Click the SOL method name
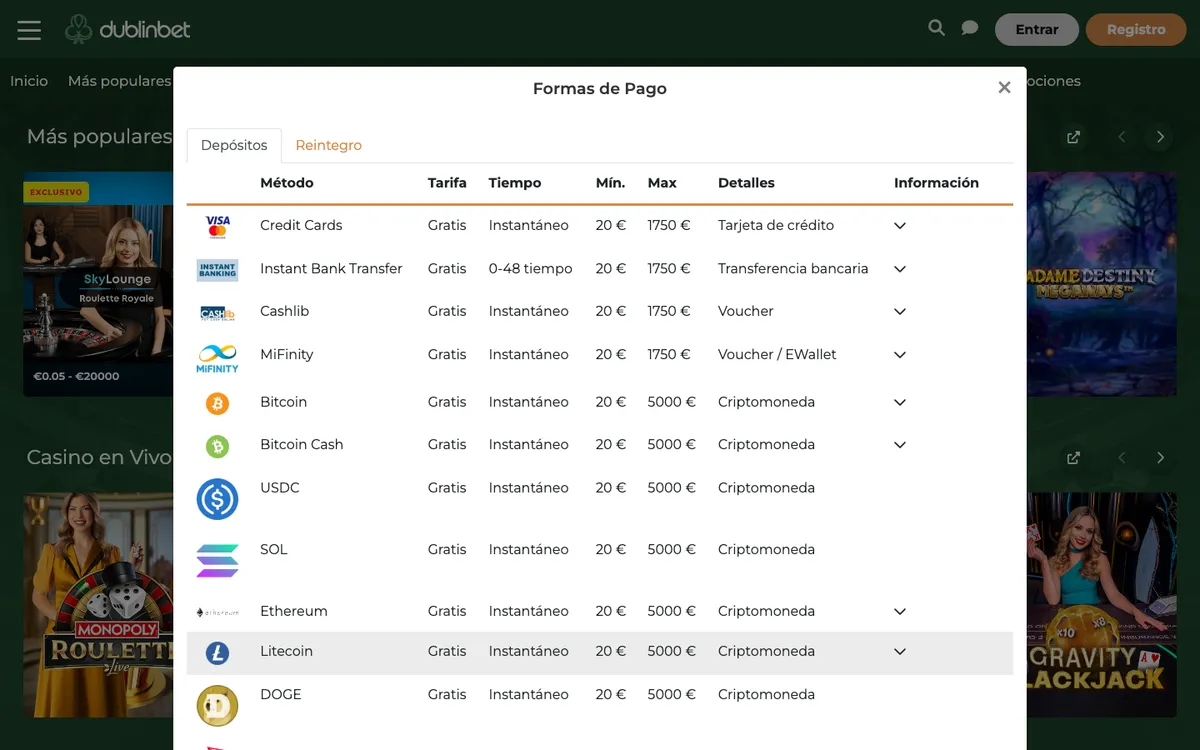 pos(274,550)
